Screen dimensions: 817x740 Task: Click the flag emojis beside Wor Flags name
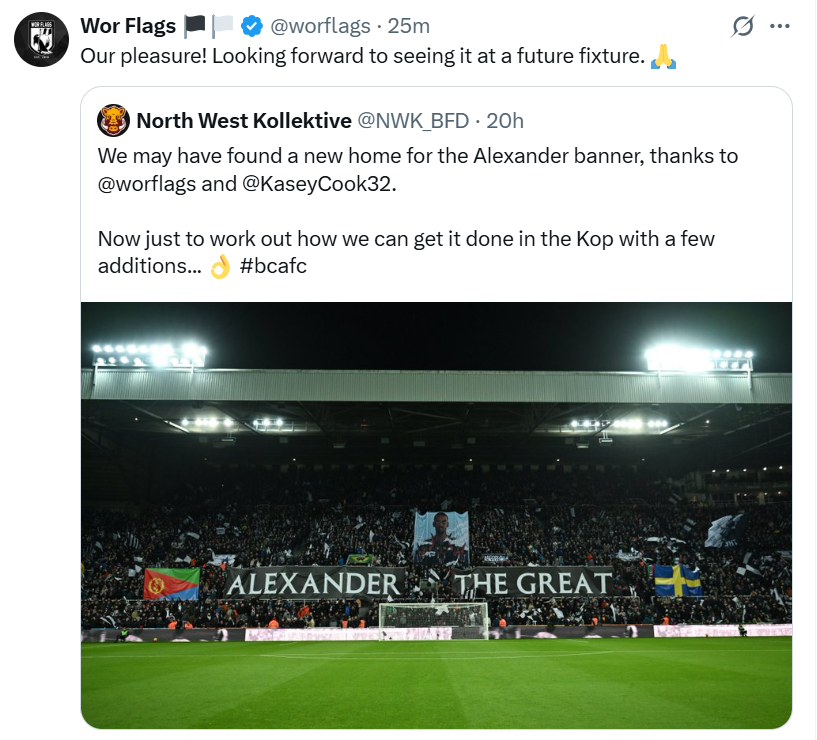coord(211,25)
